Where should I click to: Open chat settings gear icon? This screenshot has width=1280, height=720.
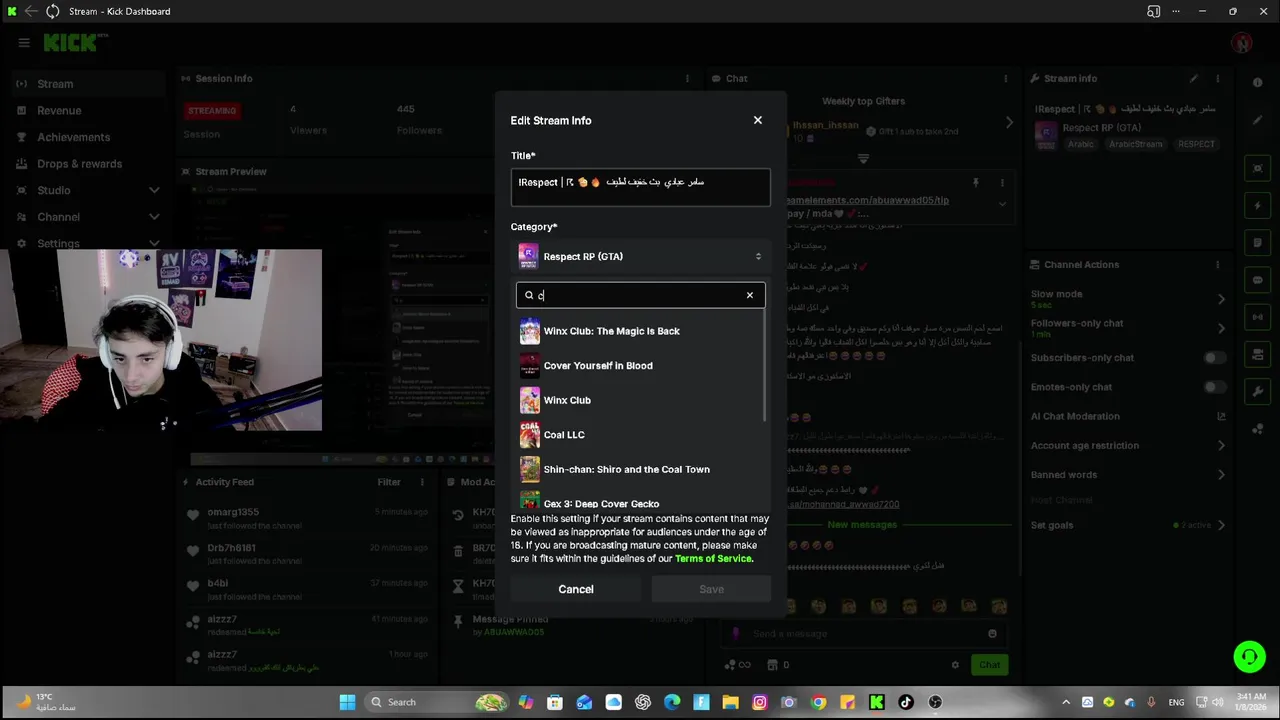[x=955, y=665]
